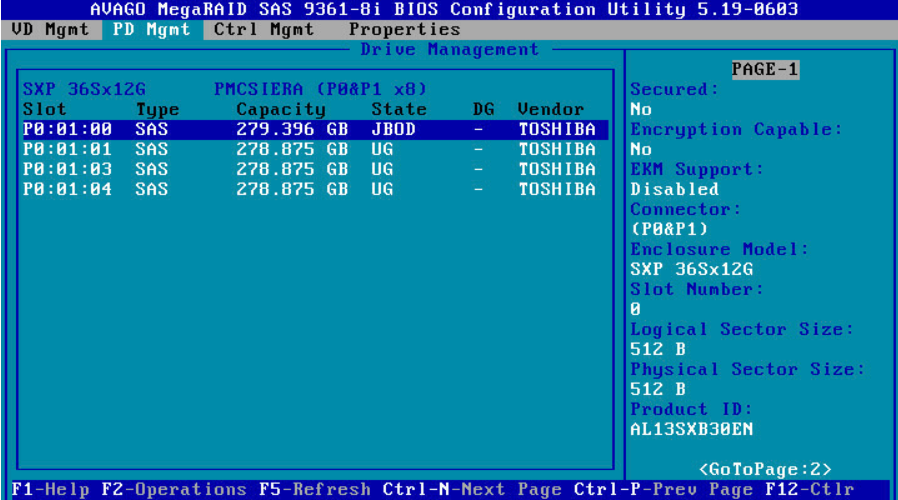Select the PD Mgmt tab
The image size is (898, 500).
[152, 30]
